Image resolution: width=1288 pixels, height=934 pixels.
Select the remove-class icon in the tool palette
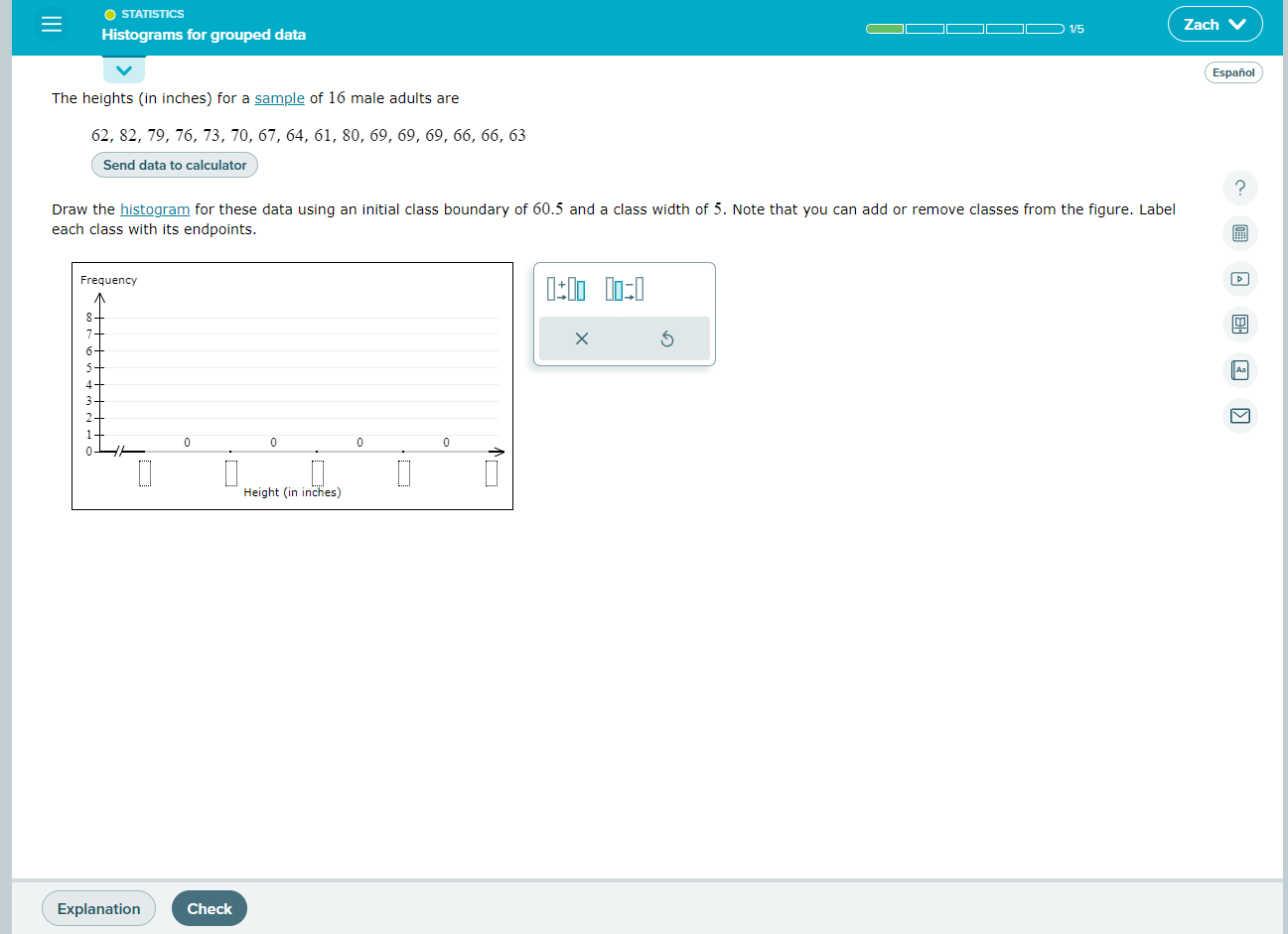(626, 289)
